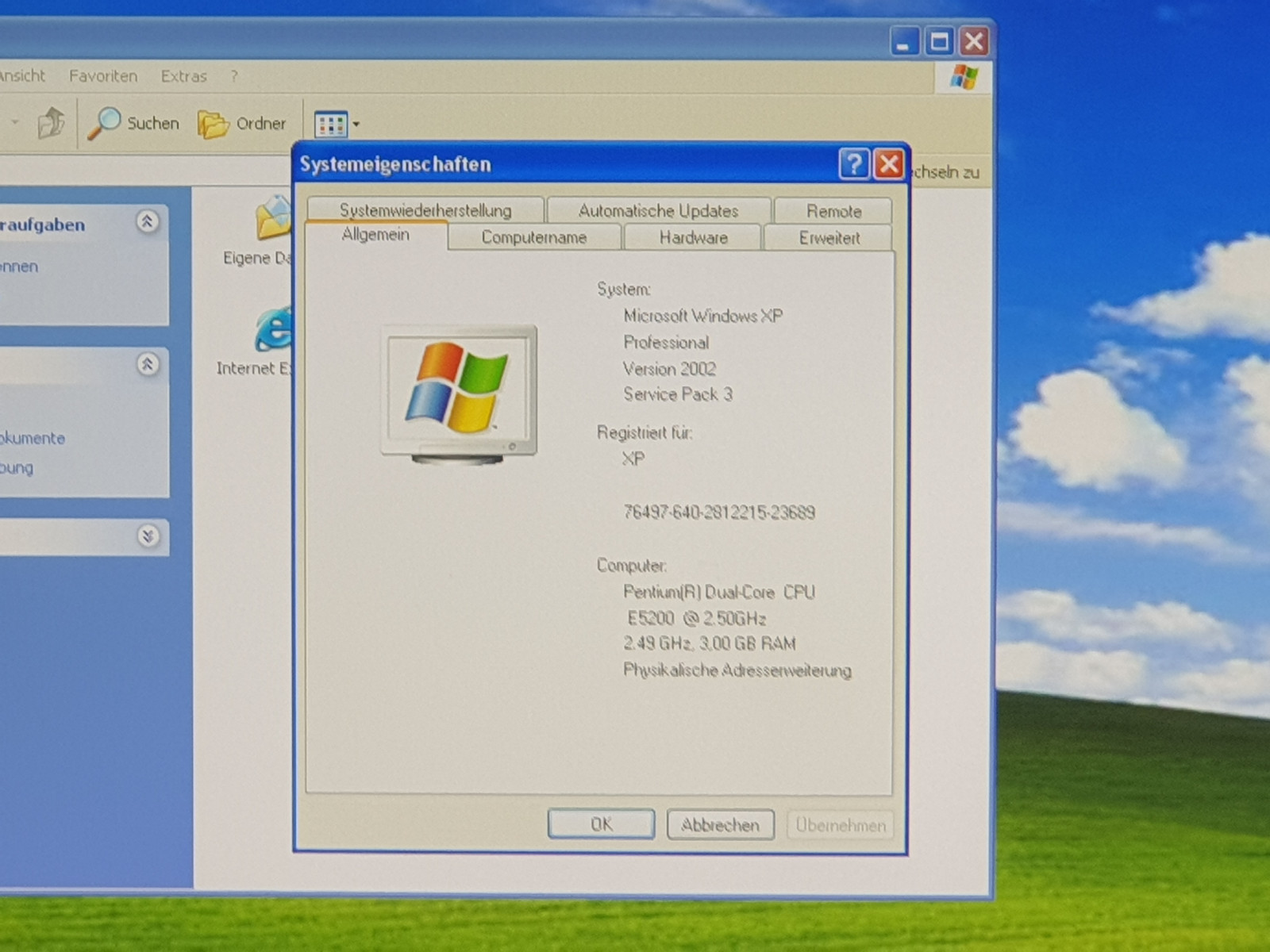Open the Eigene Dateien folder icon
This screenshot has height=952, width=1270.
(274, 219)
